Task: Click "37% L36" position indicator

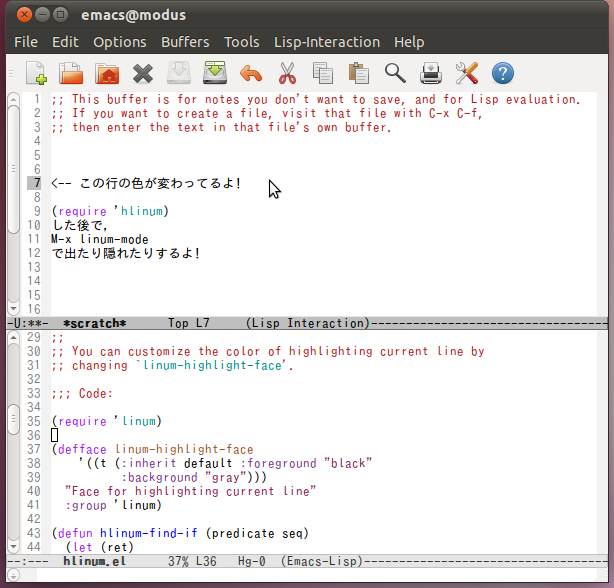Action: pos(192,561)
